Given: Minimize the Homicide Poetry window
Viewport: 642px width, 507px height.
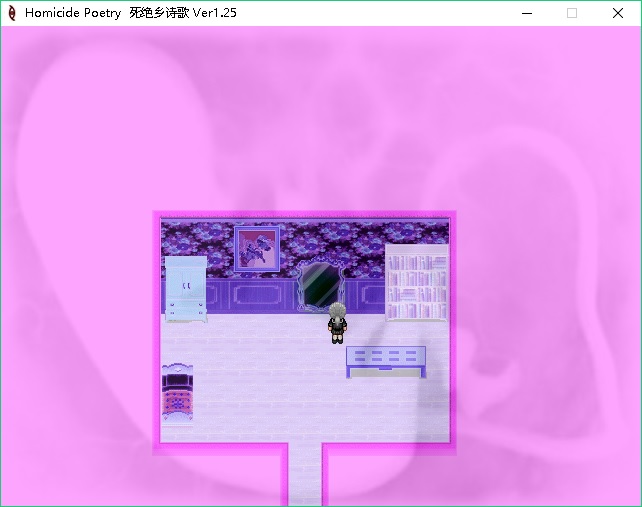Looking at the screenshot, I should click(527, 13).
